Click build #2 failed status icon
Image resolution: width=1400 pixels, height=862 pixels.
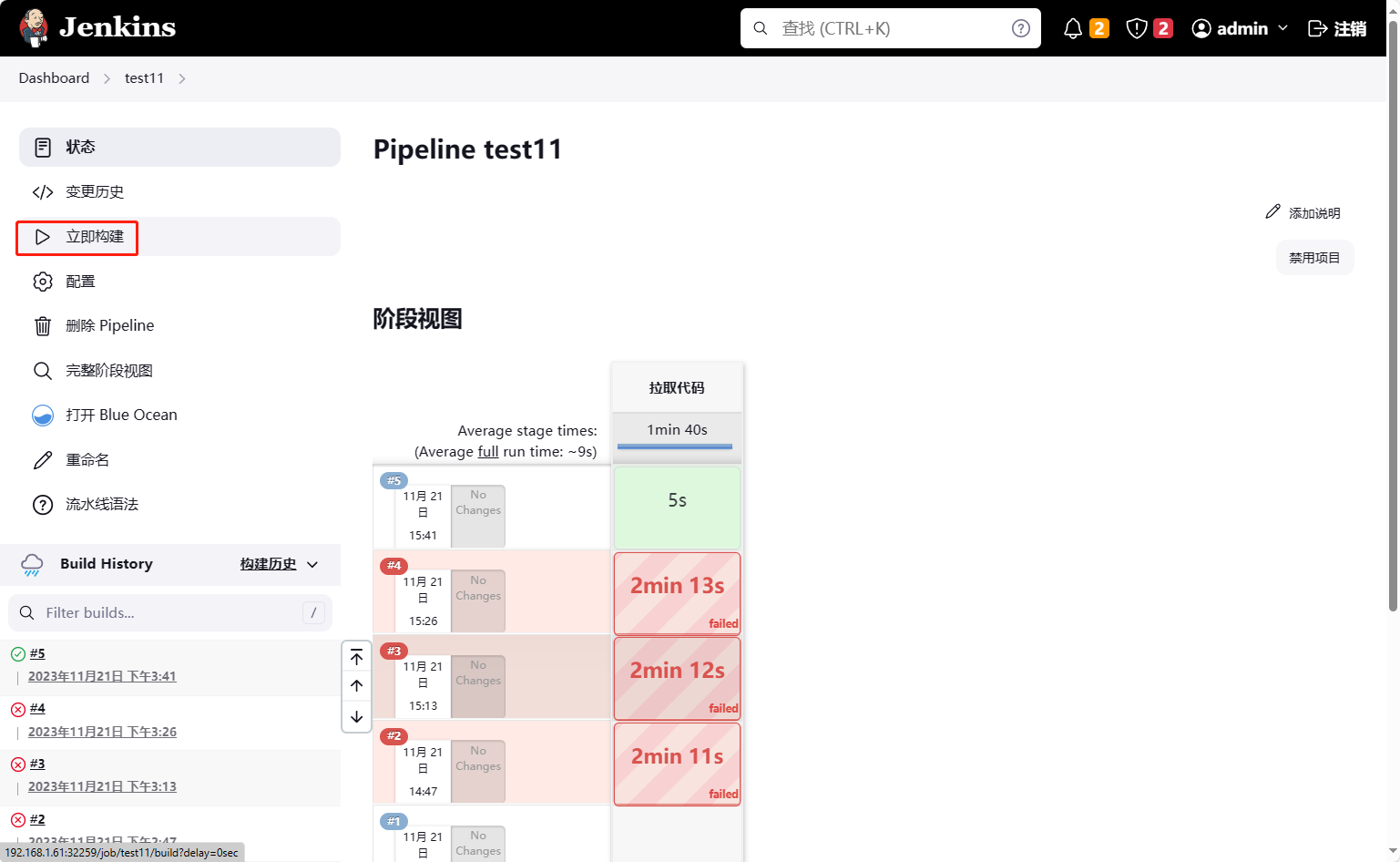tap(17, 820)
